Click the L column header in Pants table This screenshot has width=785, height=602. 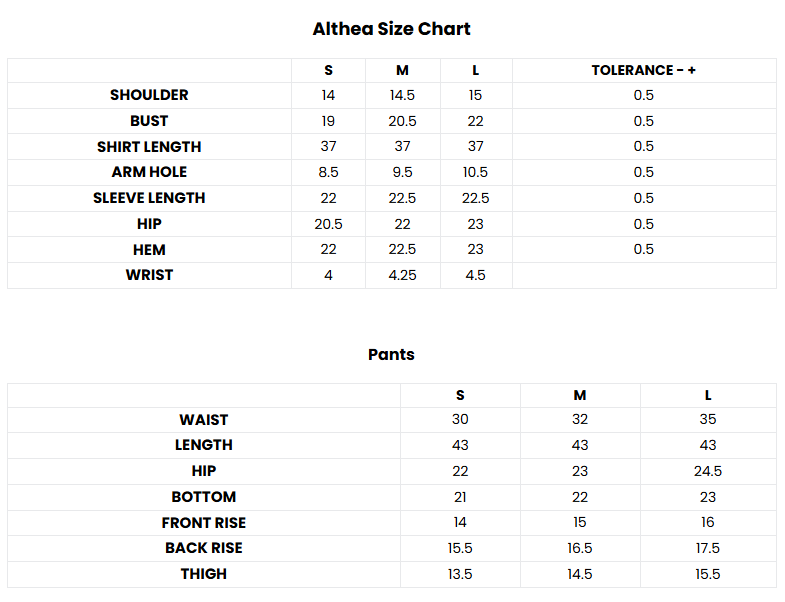(708, 396)
